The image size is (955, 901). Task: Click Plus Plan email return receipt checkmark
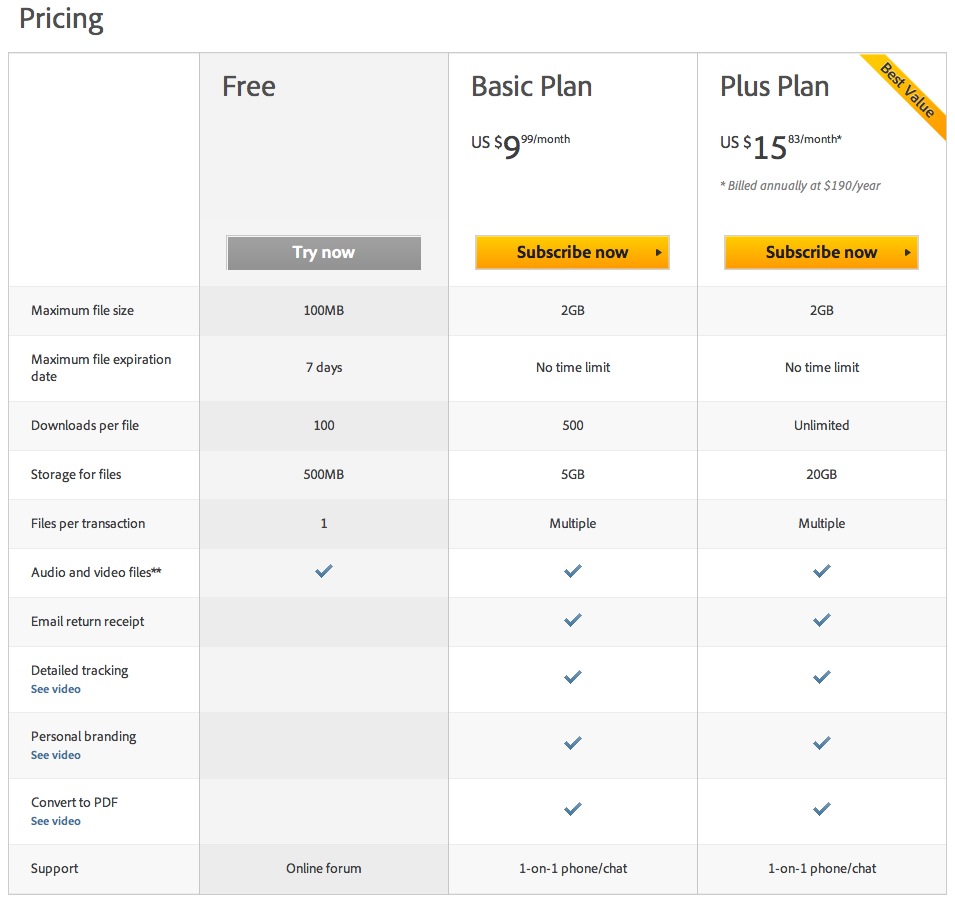(821, 620)
